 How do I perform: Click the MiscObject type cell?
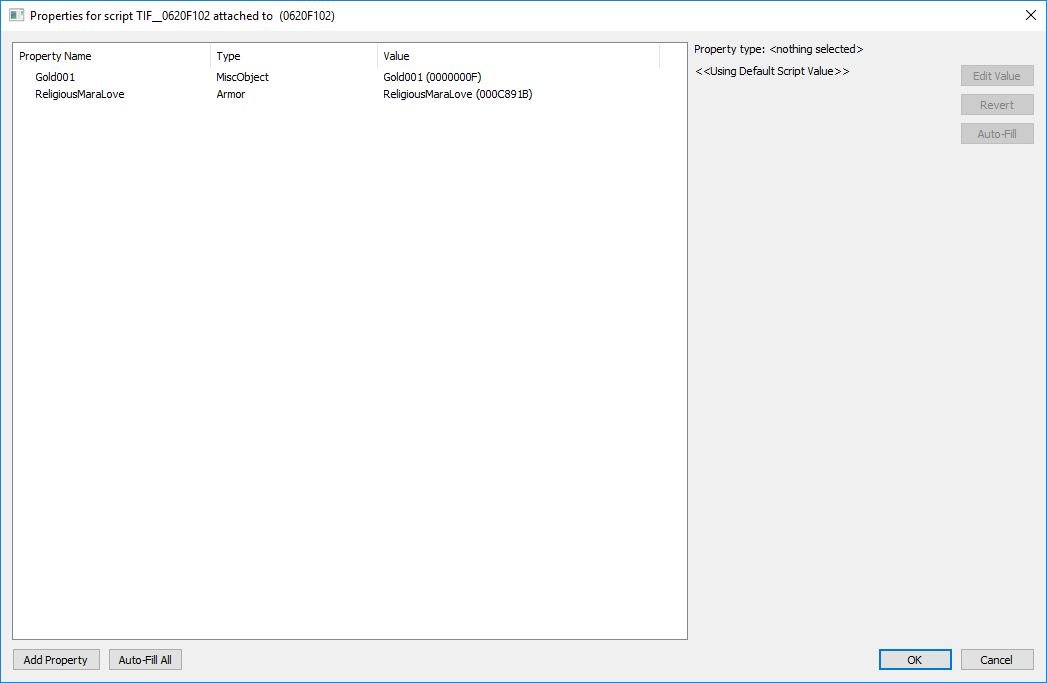tap(242, 77)
